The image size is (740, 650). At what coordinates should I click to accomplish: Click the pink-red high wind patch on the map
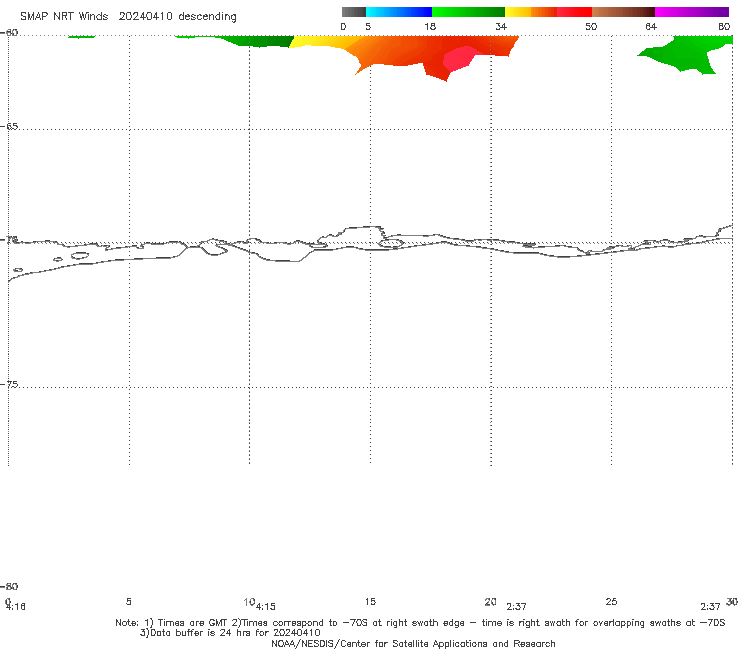pos(459,59)
